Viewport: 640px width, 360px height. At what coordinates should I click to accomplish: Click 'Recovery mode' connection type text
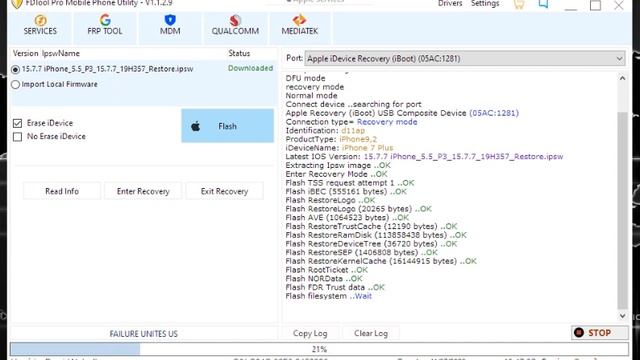387,122
